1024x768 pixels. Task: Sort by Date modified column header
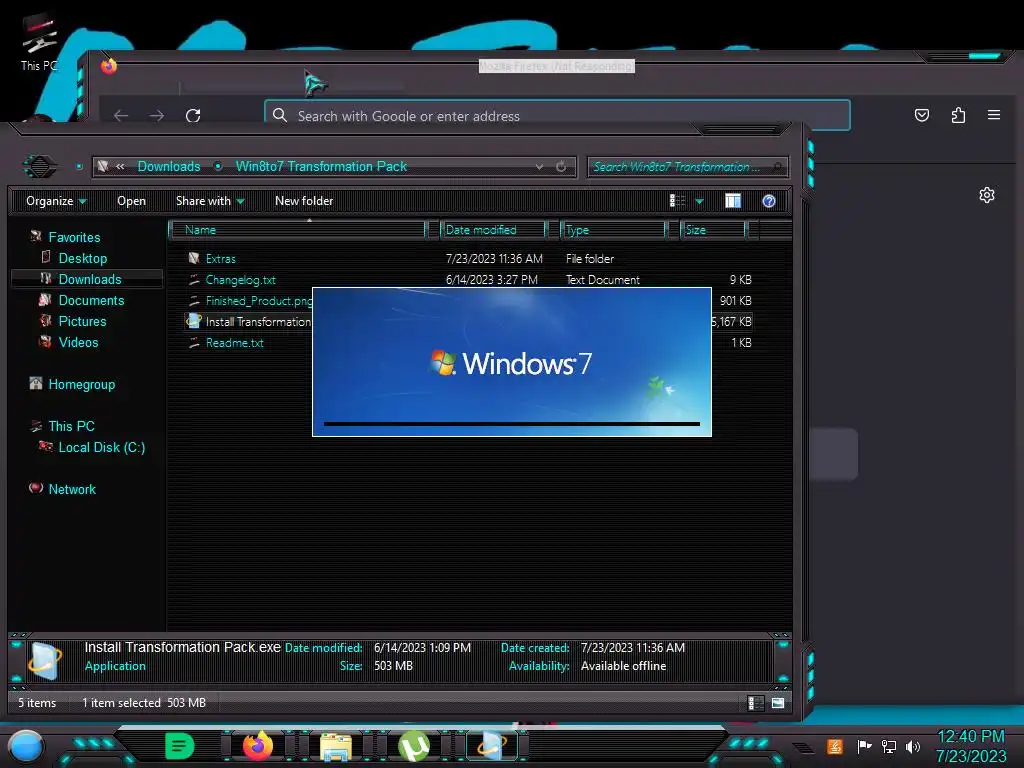[493, 230]
